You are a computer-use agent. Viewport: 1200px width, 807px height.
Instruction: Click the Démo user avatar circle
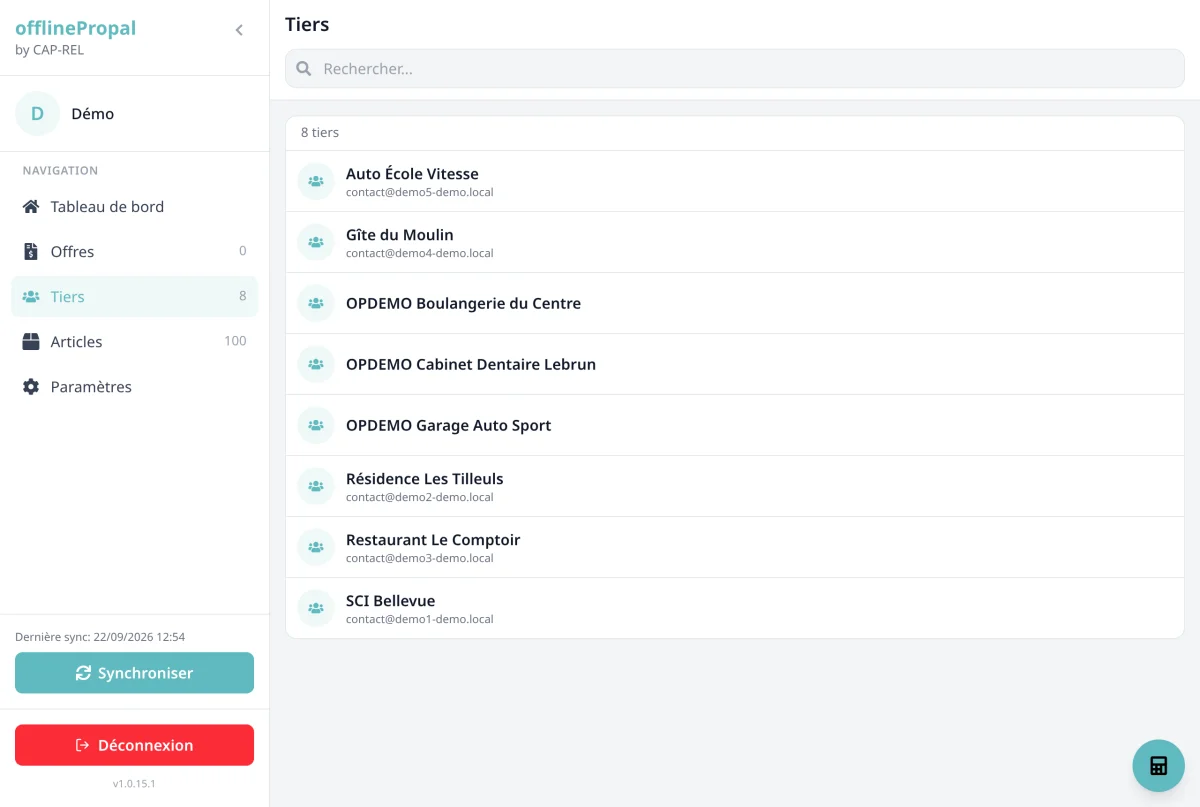coord(38,114)
